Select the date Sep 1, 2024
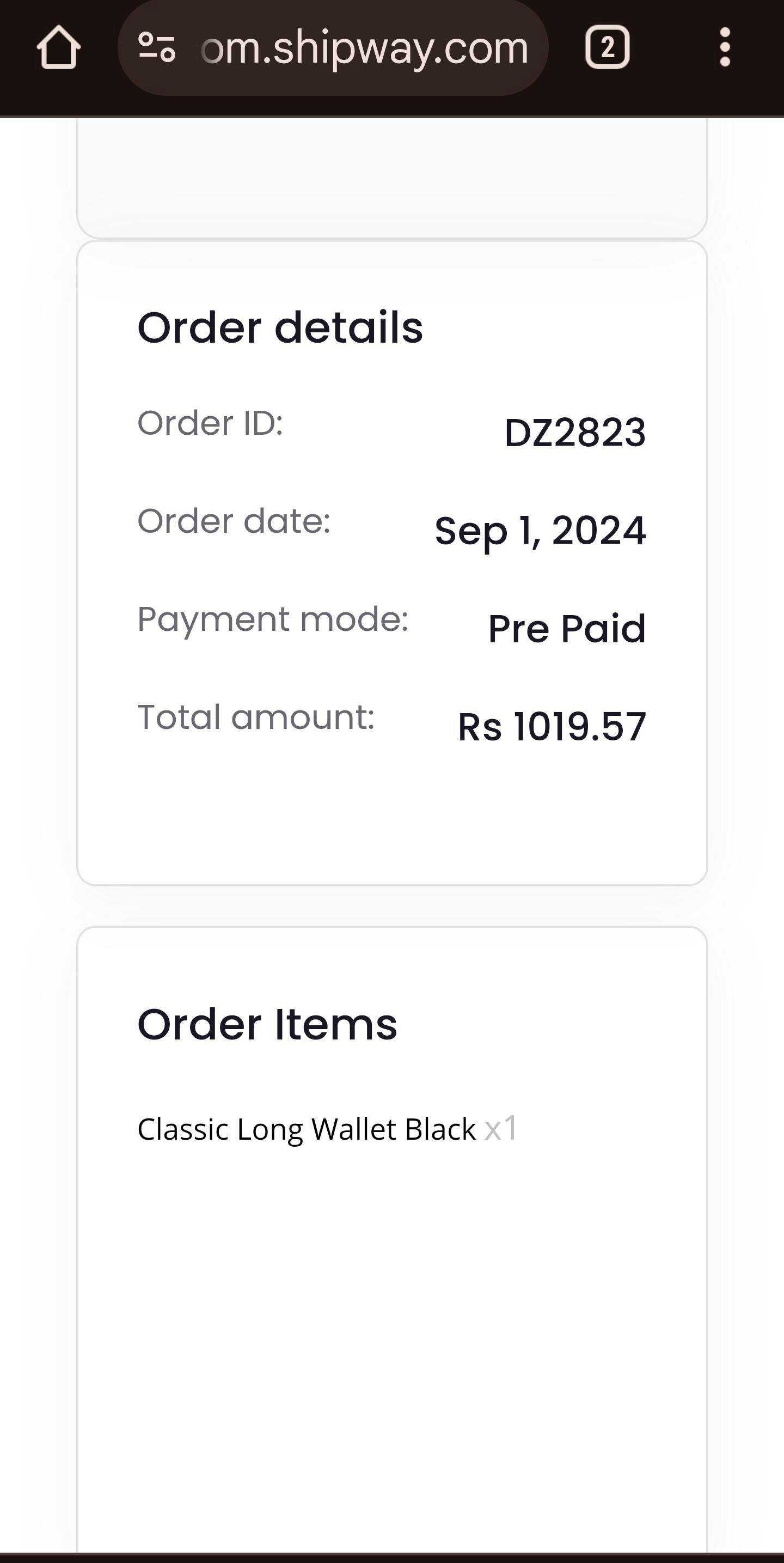The image size is (784, 1563). point(540,531)
